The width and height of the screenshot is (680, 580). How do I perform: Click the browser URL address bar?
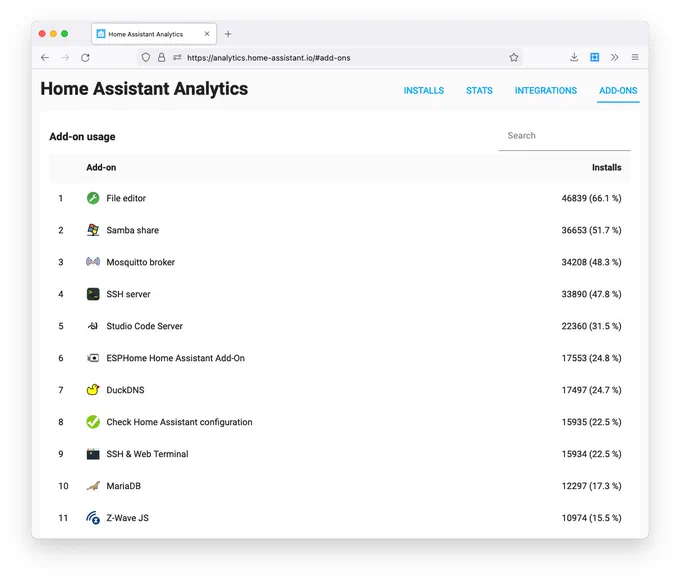tap(330, 58)
